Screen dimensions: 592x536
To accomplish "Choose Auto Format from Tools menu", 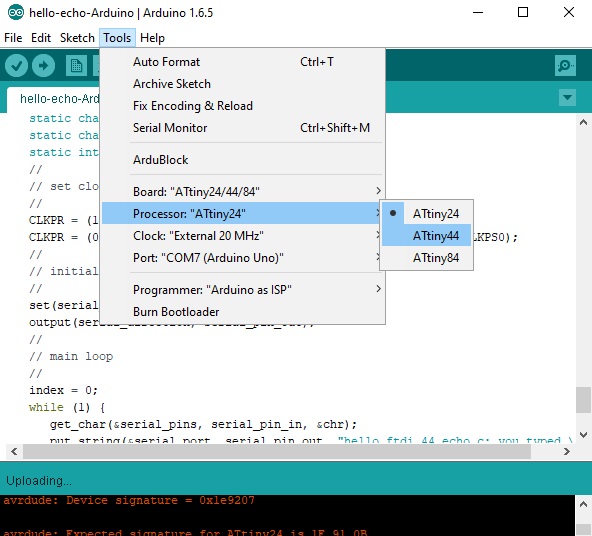I will tap(243, 62).
